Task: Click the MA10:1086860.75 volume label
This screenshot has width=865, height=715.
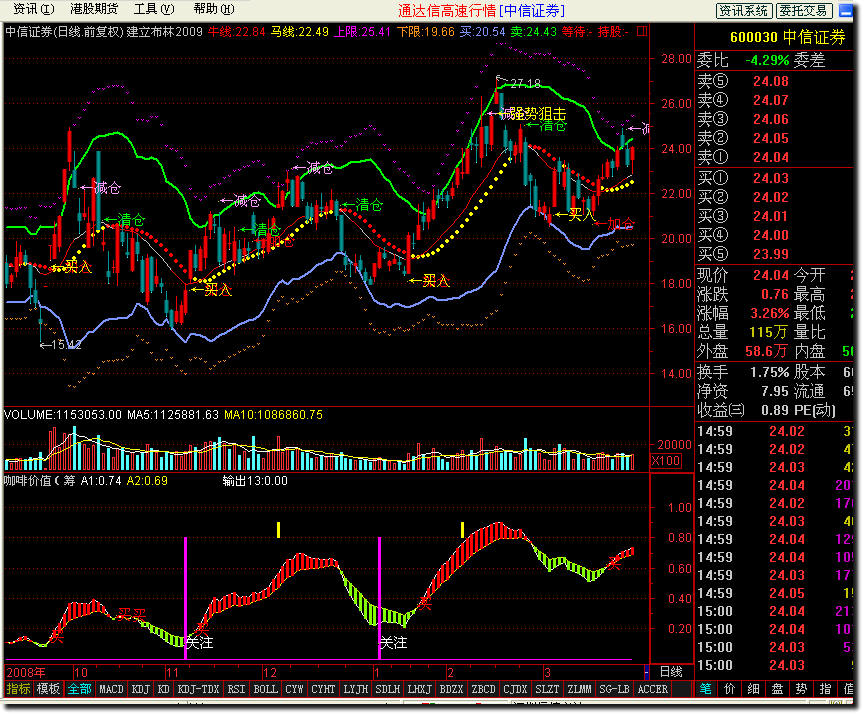Action: (273, 415)
